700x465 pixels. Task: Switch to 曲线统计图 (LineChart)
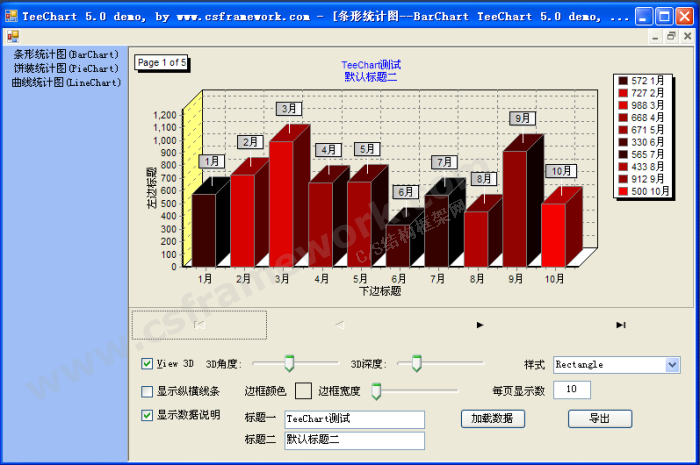point(66,82)
